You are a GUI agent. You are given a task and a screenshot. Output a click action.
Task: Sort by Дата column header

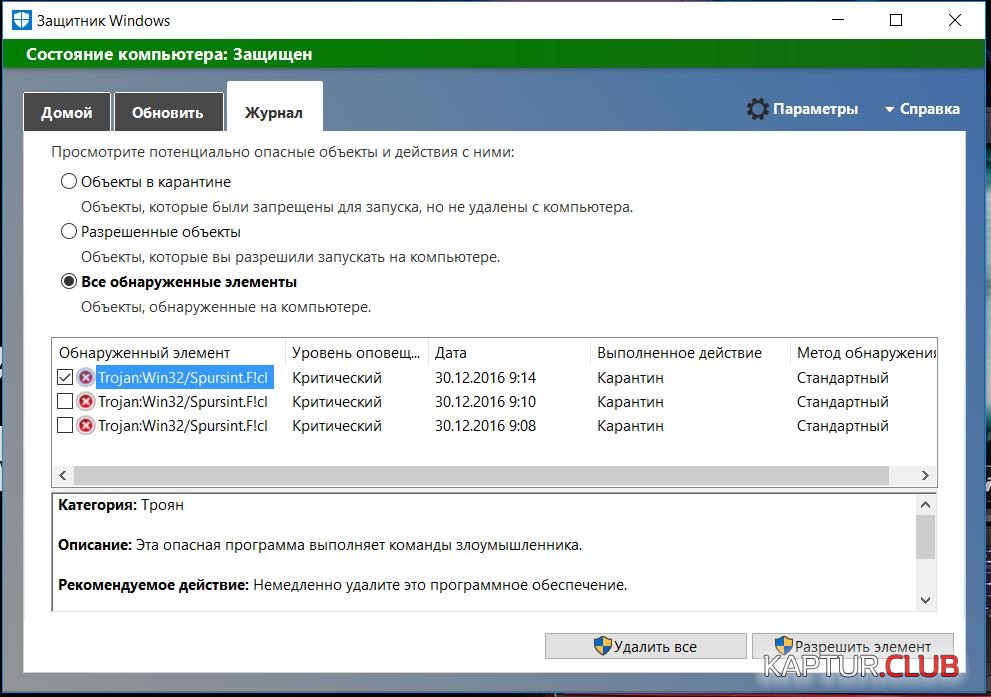(509, 353)
